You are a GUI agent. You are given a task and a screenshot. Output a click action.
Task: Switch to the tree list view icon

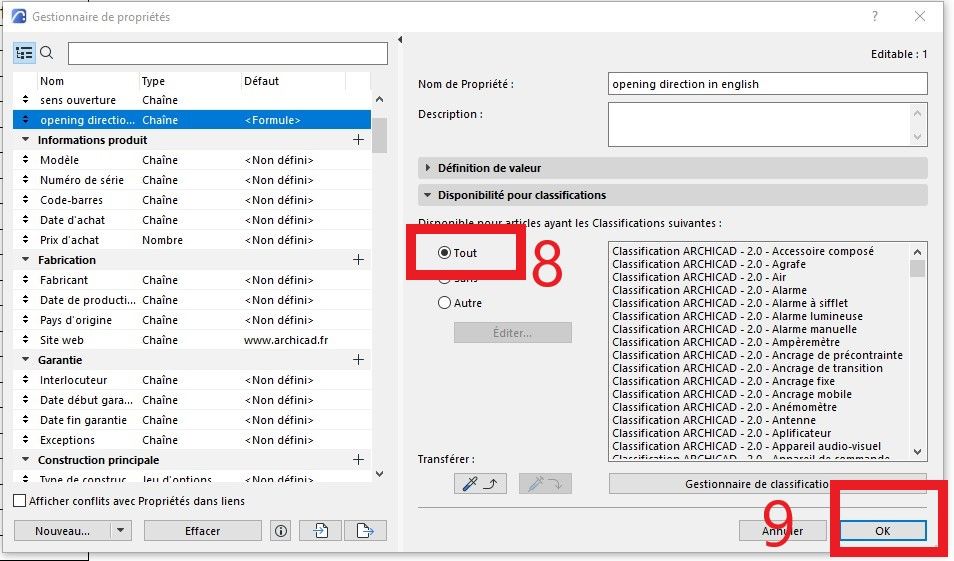(24, 54)
